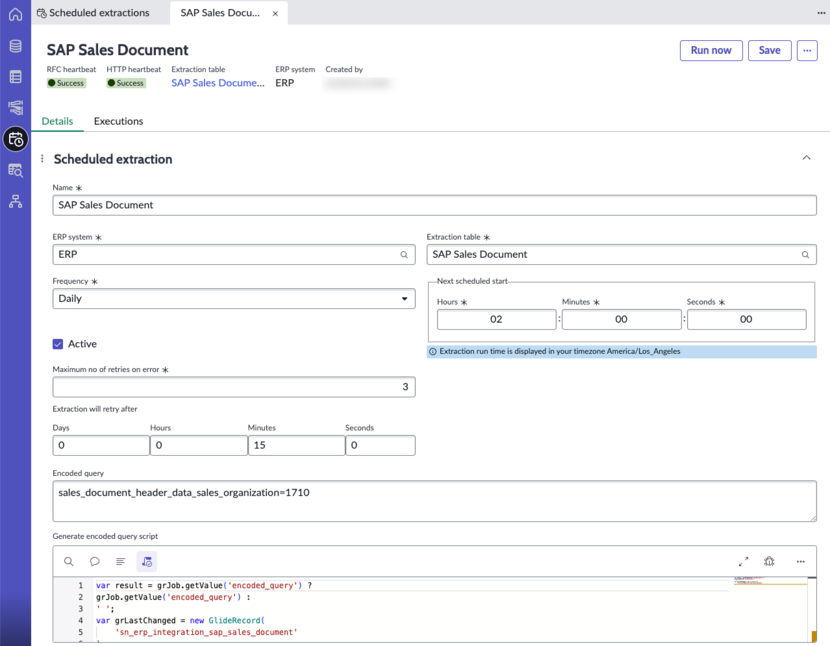Follow the SAP Sales Docume... extraction table link

(218, 83)
